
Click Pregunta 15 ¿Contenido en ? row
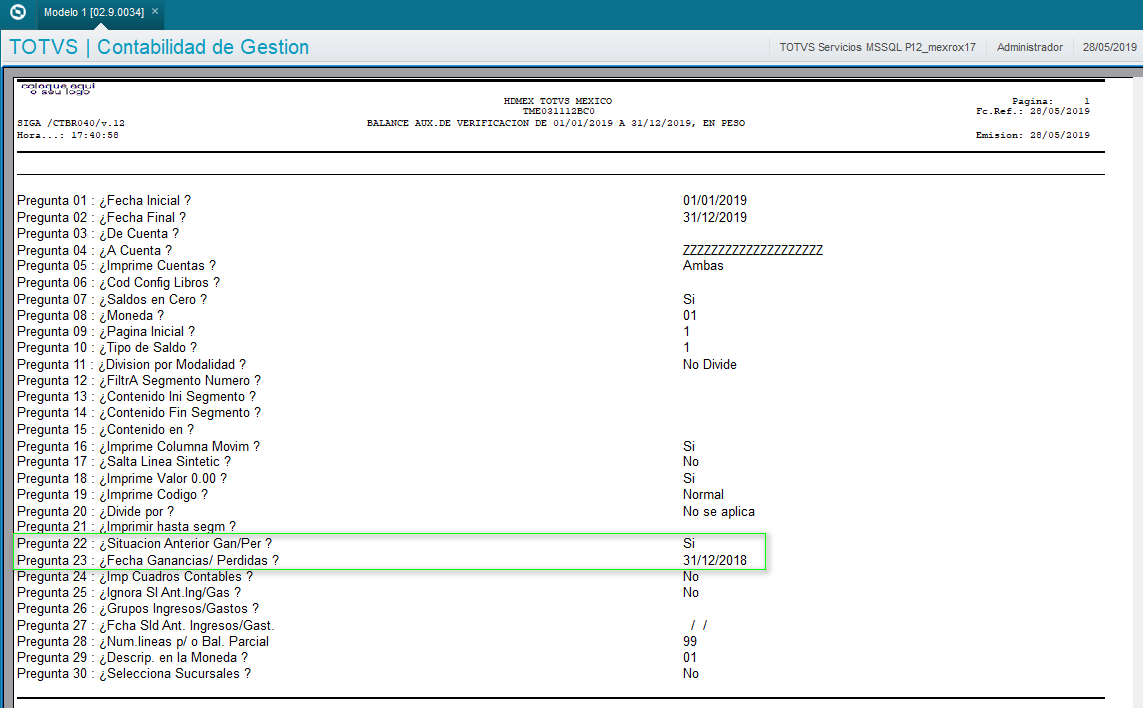106,429
